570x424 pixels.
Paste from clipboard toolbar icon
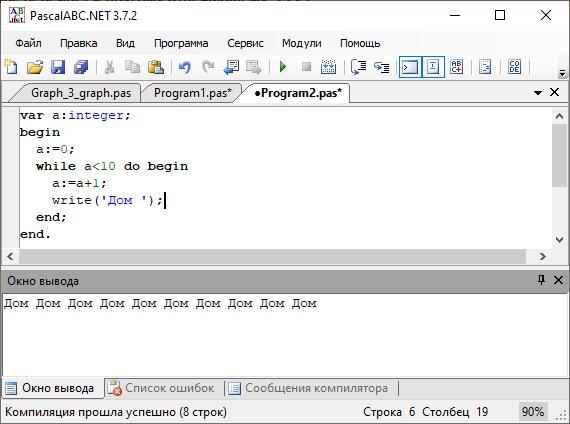(x=156, y=67)
